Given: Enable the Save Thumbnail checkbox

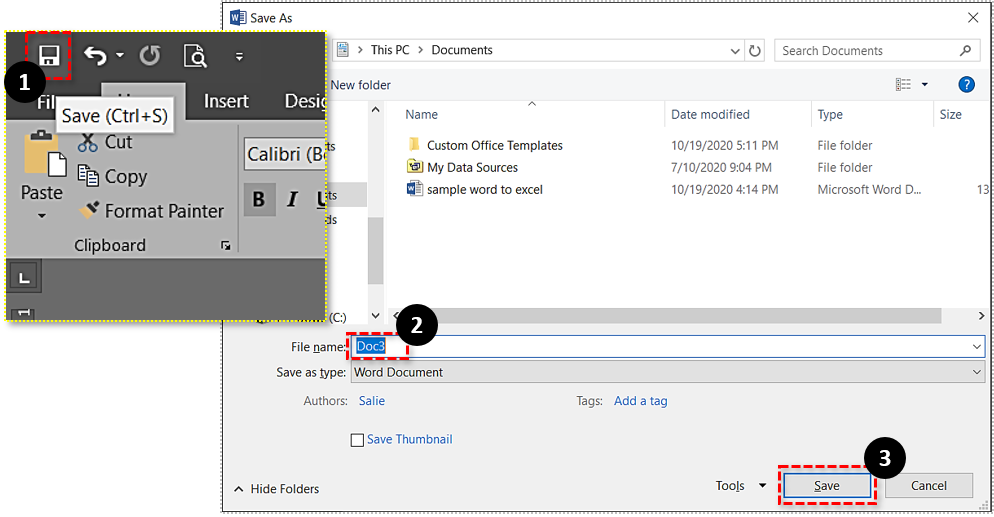Looking at the screenshot, I should (x=358, y=440).
